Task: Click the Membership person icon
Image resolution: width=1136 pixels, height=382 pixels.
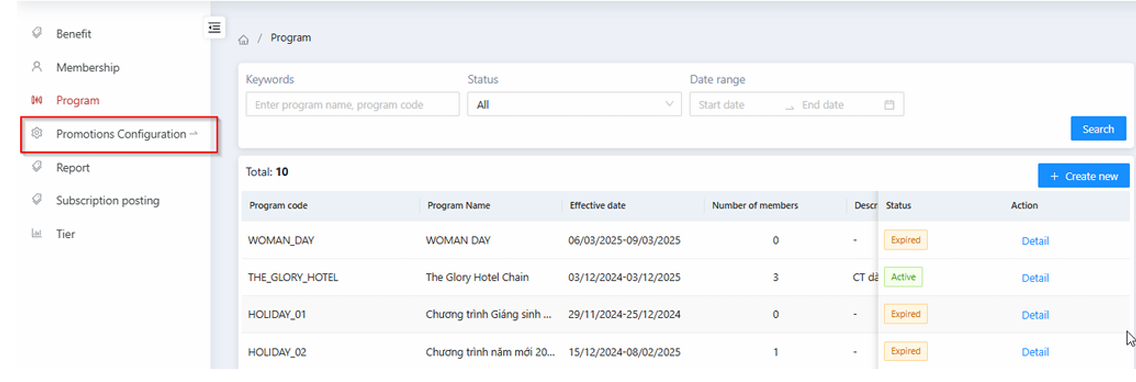Action: (x=37, y=67)
